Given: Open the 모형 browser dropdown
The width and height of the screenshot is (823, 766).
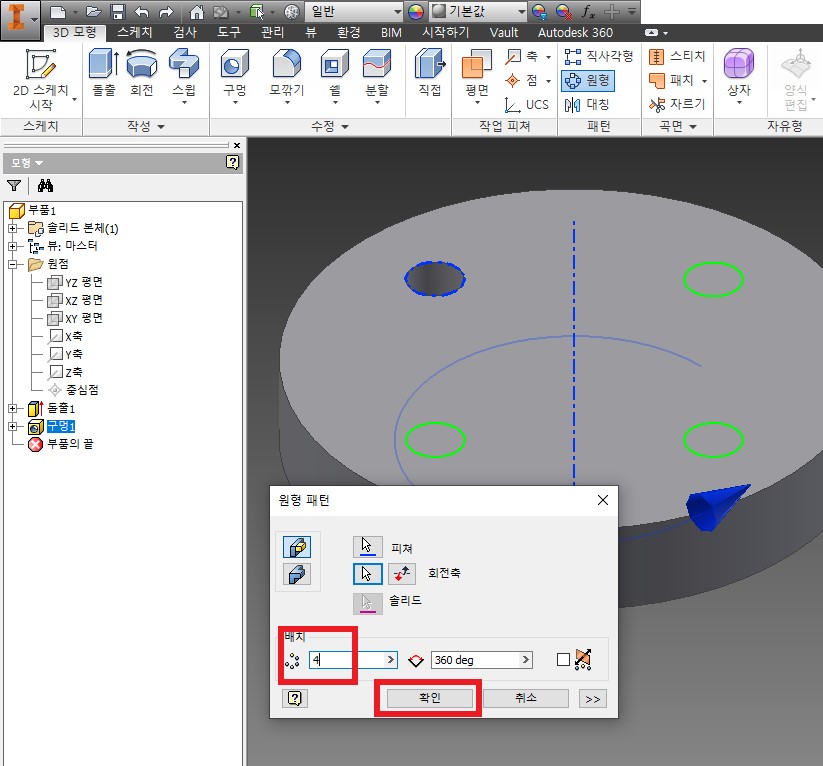Looking at the screenshot, I should pyautogui.click(x=27, y=163).
